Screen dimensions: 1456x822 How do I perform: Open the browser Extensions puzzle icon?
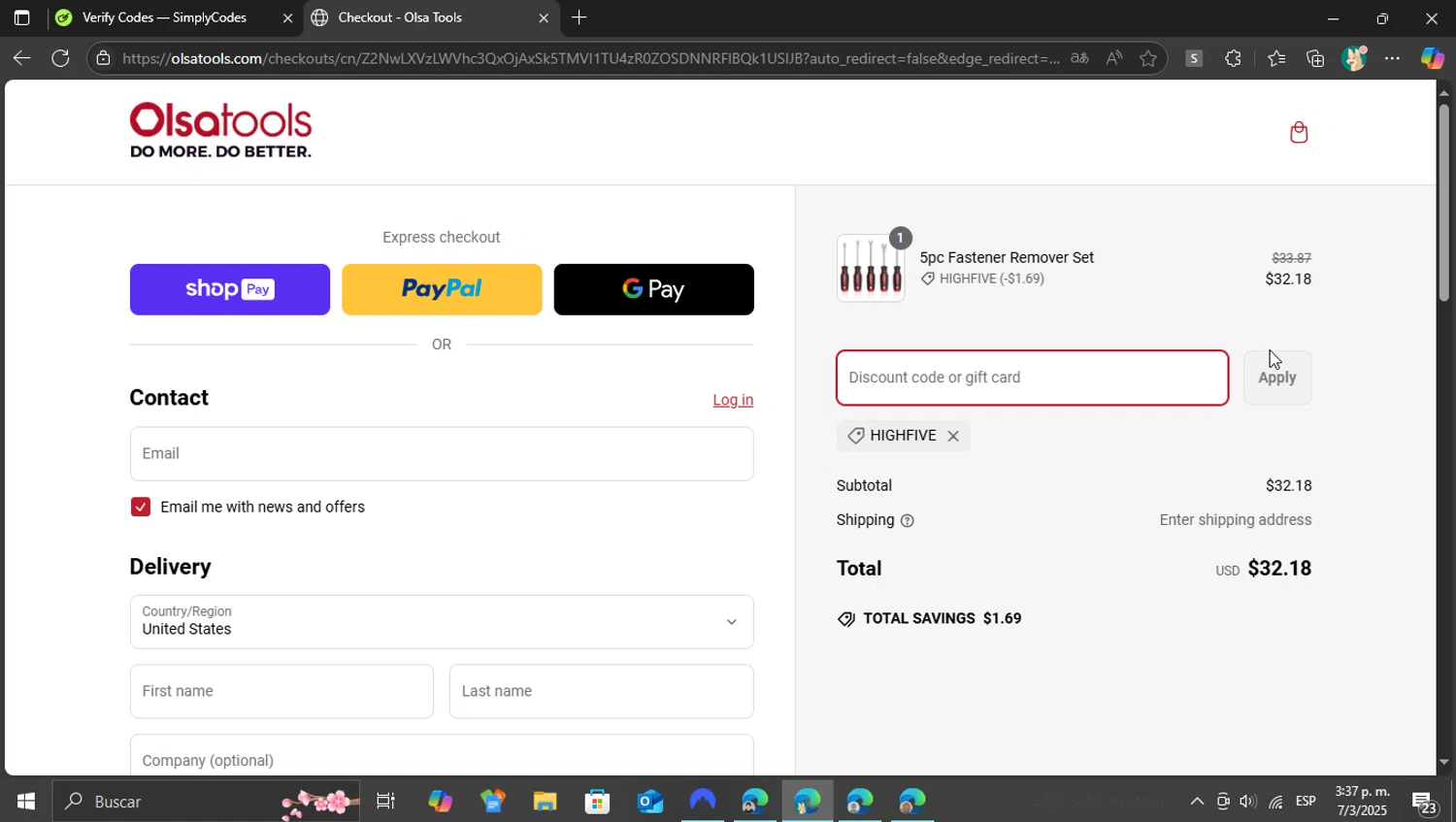(1233, 58)
